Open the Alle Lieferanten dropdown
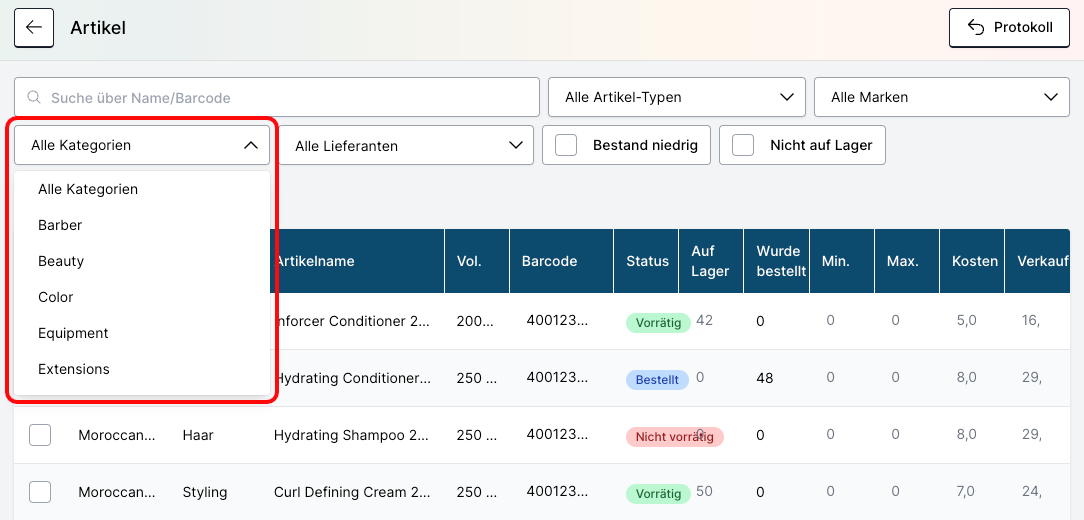This screenshot has height=520, width=1084. pyautogui.click(x=406, y=145)
